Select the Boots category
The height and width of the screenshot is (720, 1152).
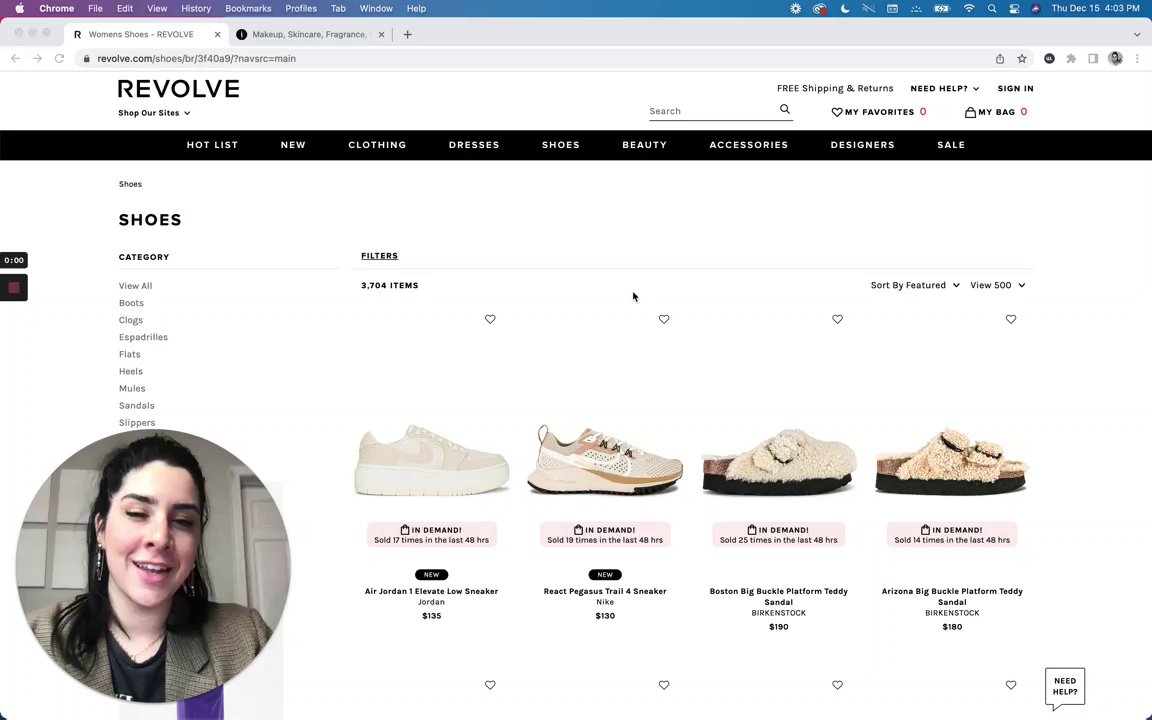[132, 303]
